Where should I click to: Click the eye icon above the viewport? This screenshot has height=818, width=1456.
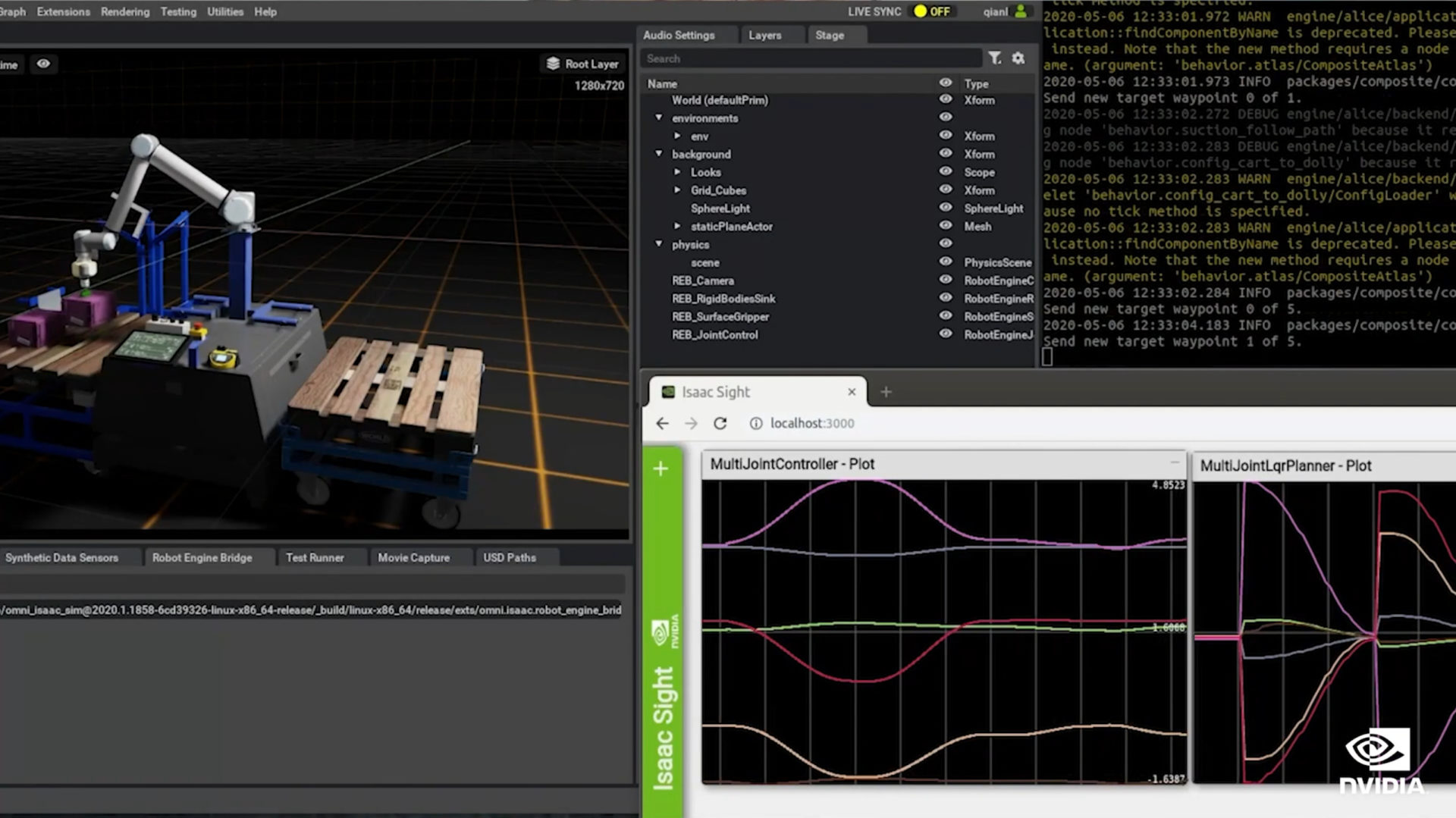[x=43, y=64]
